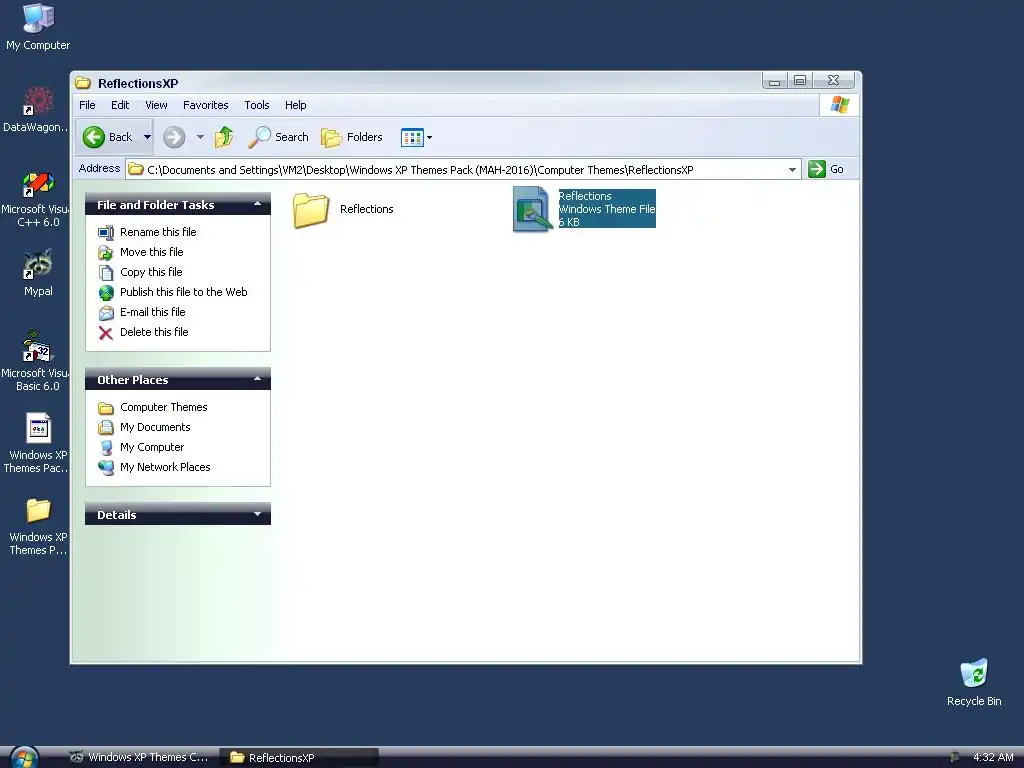1024x768 pixels.
Task: Click the Publish to Web globe icon
Action: pyautogui.click(x=106, y=293)
